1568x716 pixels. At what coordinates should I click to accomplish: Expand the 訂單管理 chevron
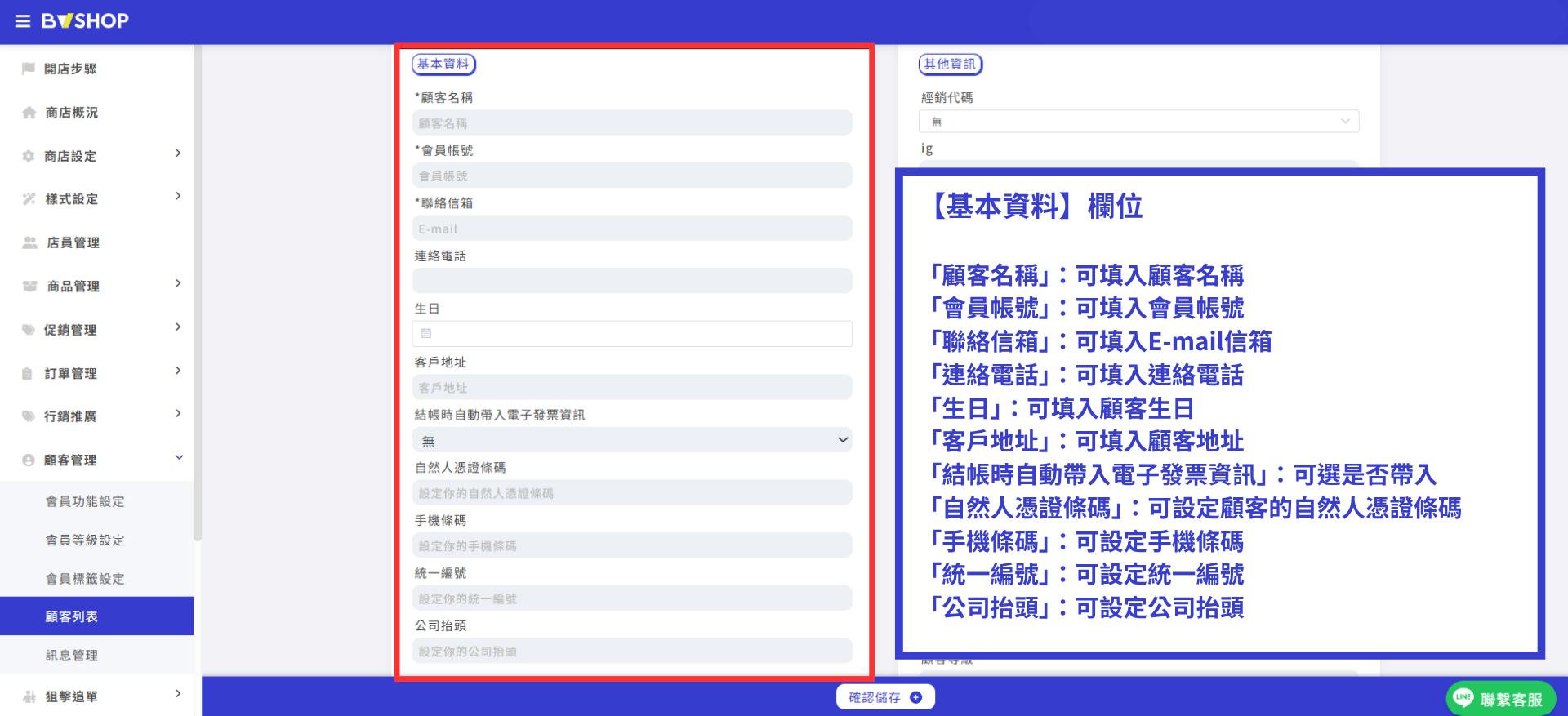tap(178, 371)
